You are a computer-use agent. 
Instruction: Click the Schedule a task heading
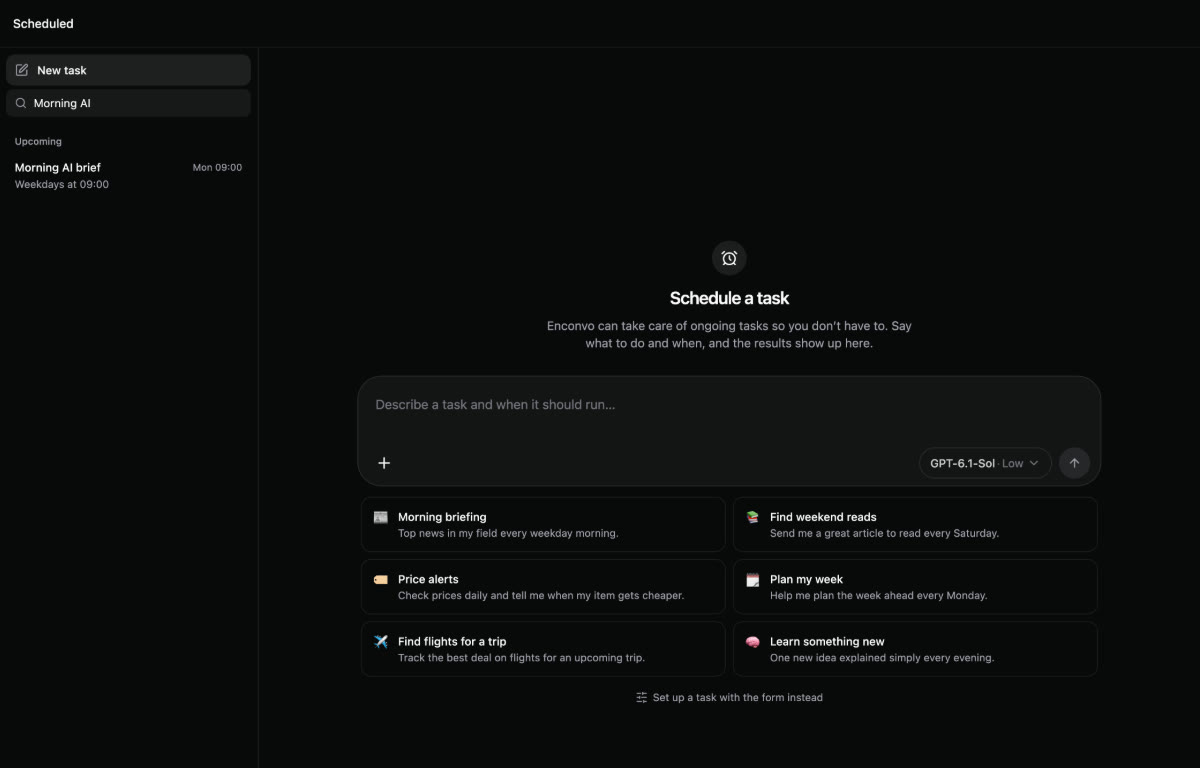point(729,298)
